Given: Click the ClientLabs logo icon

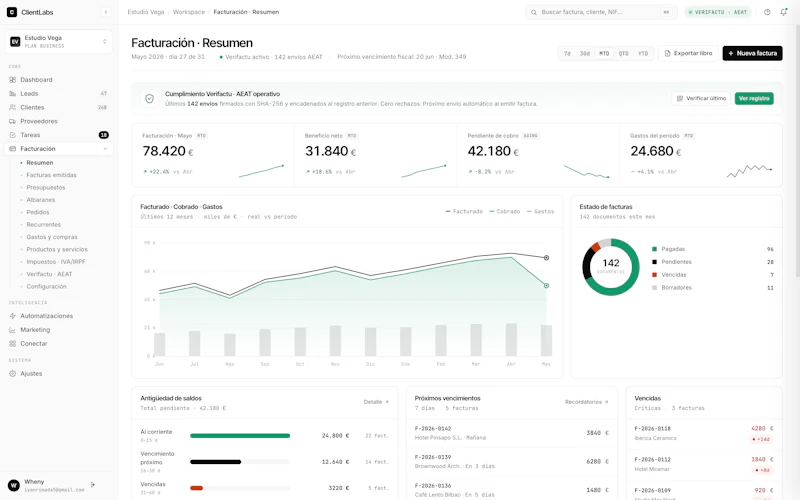Looking at the screenshot, I should pos(11,12).
